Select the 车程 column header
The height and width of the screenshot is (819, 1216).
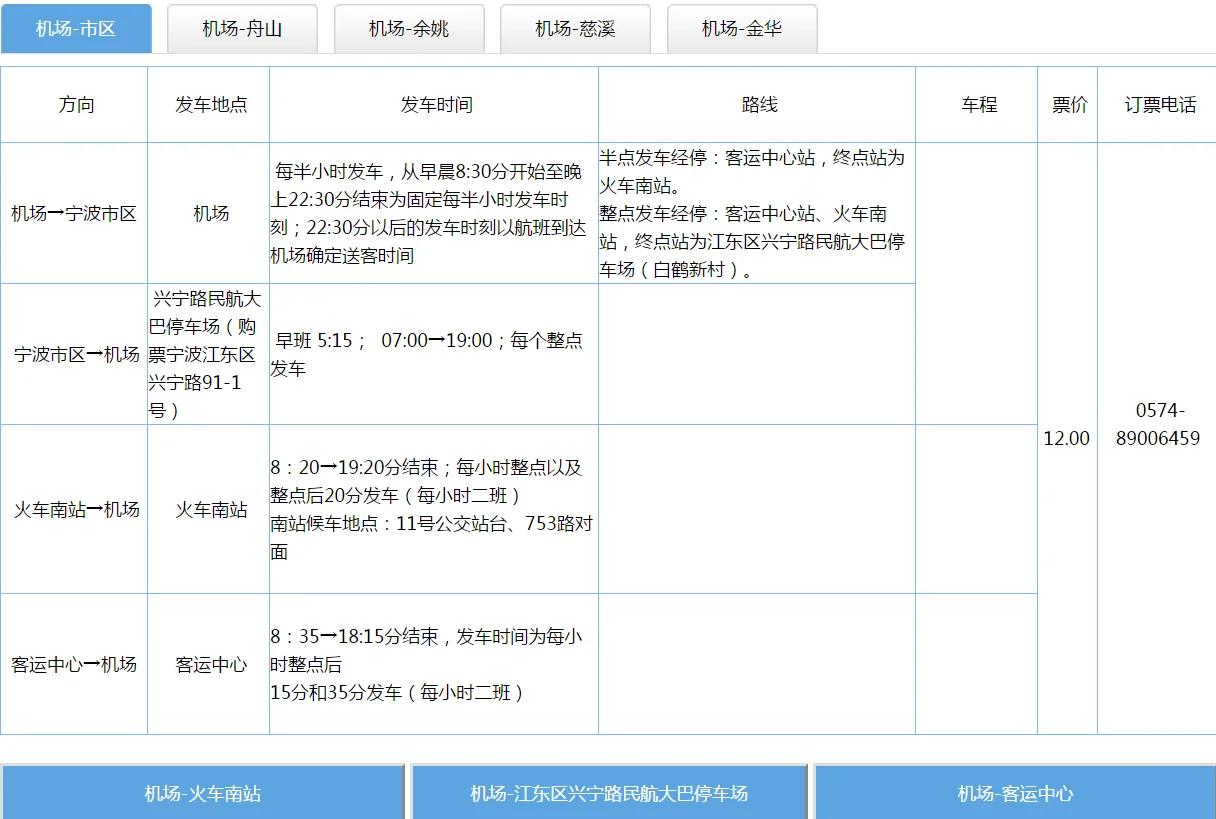pos(975,103)
